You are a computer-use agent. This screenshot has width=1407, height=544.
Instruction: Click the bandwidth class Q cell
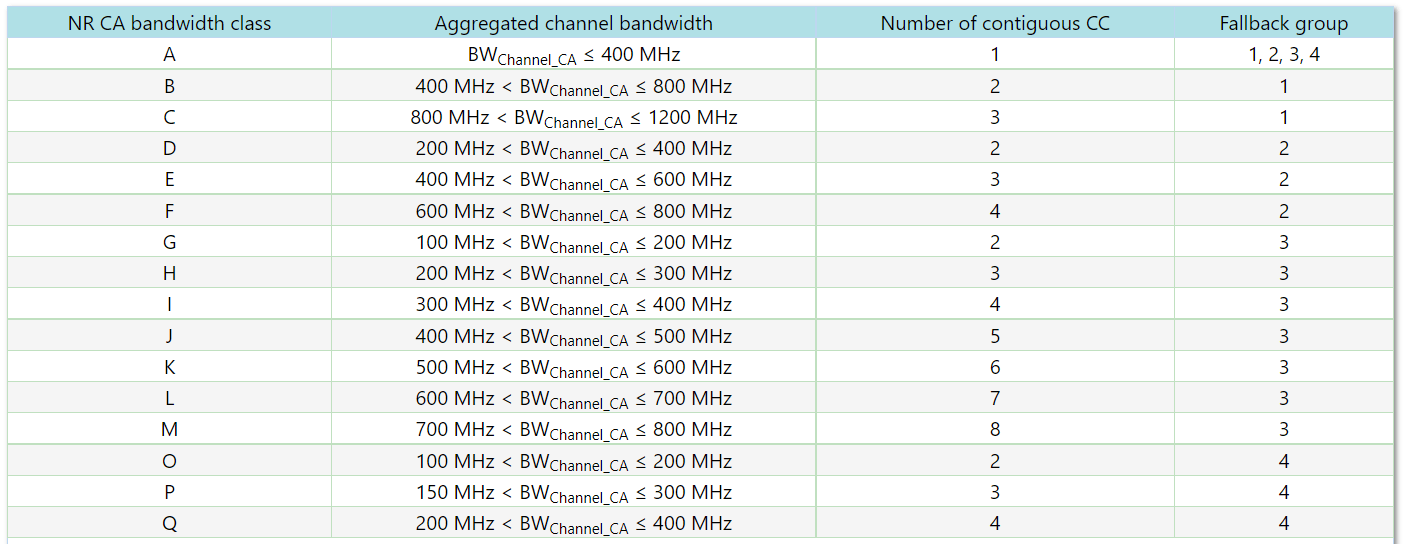[x=169, y=523]
